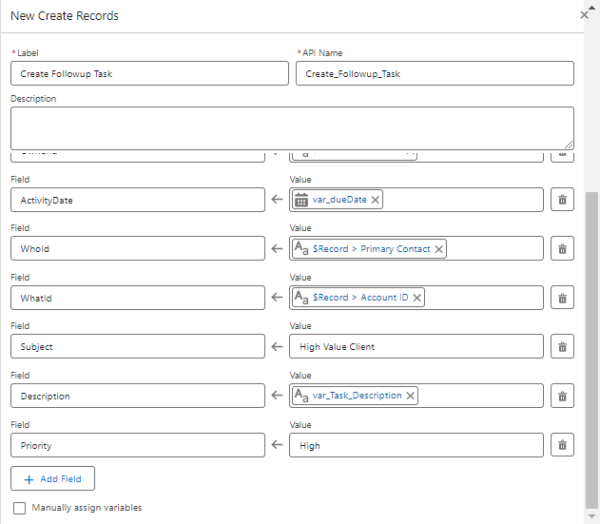This screenshot has width=600, height=524.
Task: Open the ActivityDate field combobox
Action: click(x=138, y=200)
